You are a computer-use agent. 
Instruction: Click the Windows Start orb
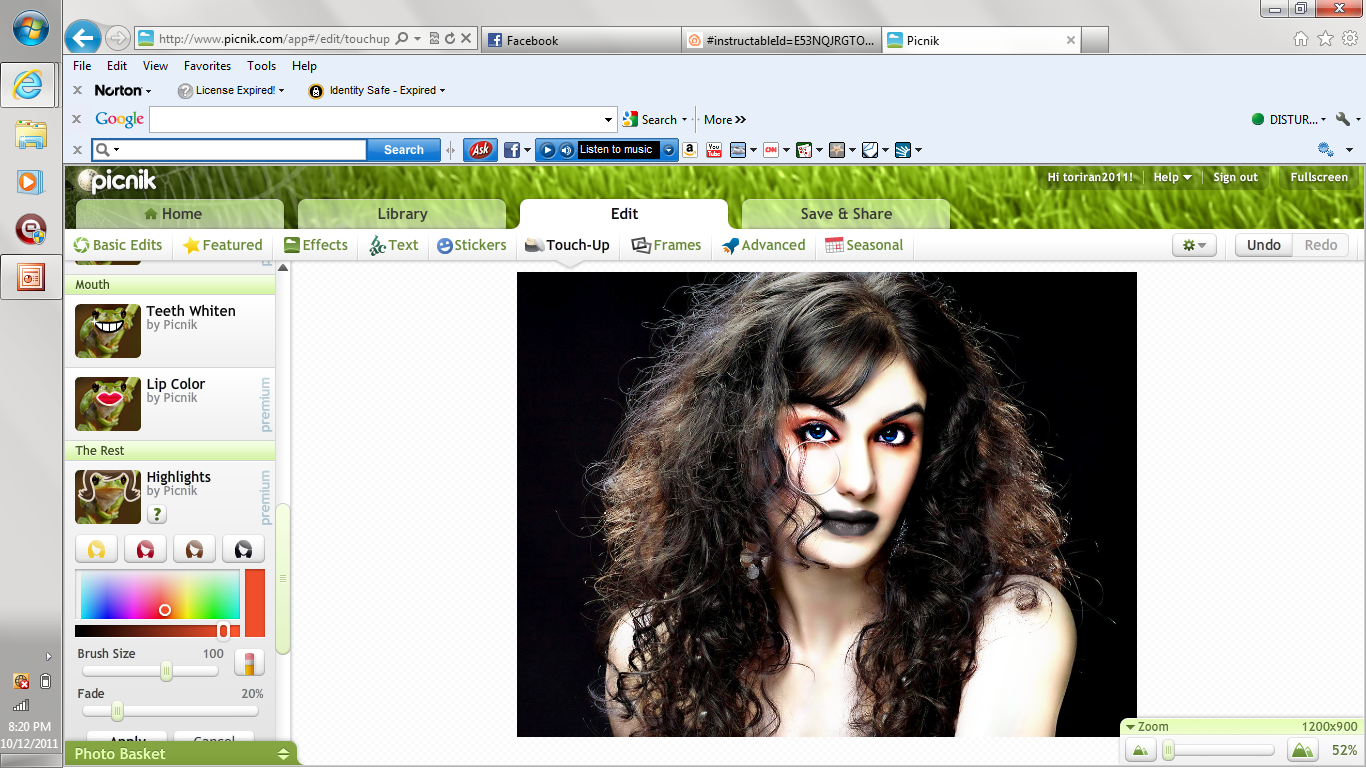pyautogui.click(x=30, y=28)
